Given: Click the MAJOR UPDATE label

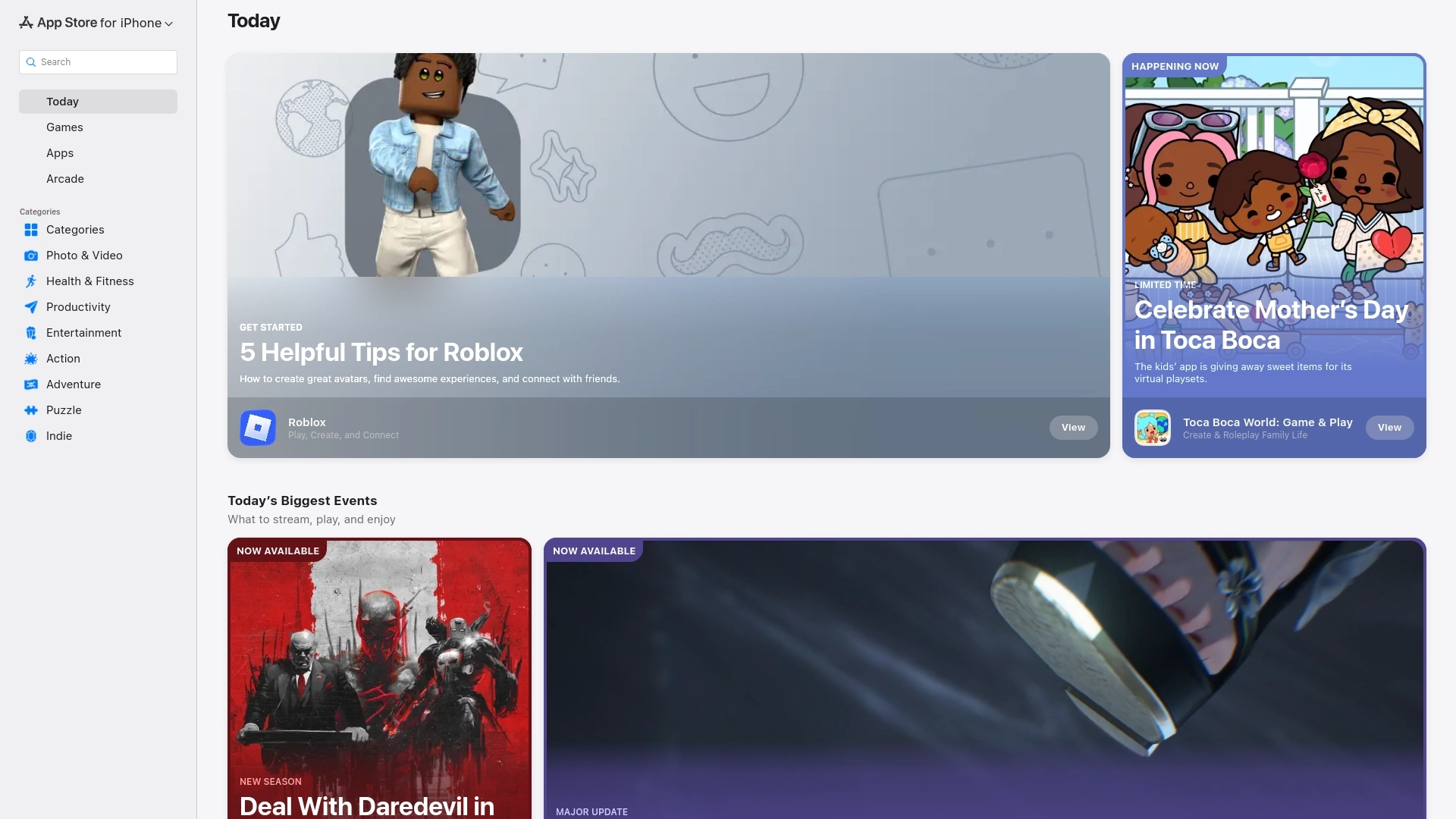Looking at the screenshot, I should (591, 812).
